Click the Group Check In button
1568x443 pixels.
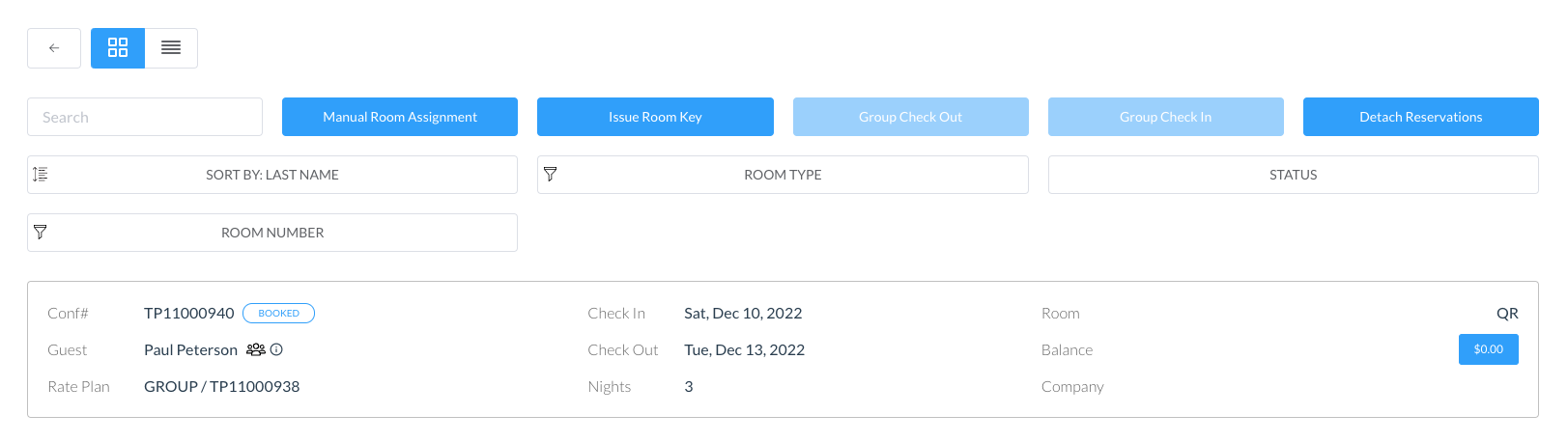tap(1165, 117)
